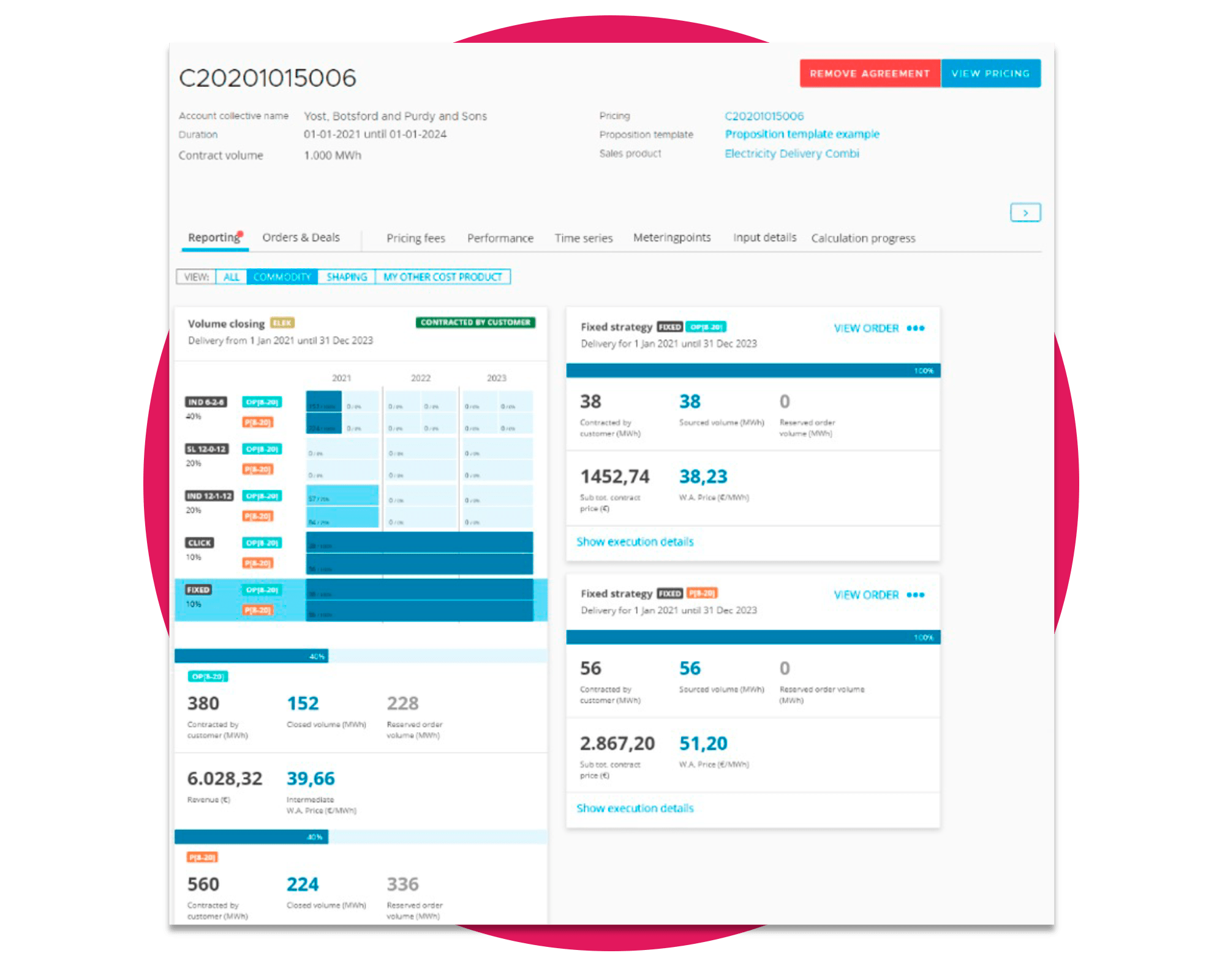The height and width of the screenshot is (980, 1225).
Task: View order for P[8-20] fixed strategy
Action: (866, 595)
